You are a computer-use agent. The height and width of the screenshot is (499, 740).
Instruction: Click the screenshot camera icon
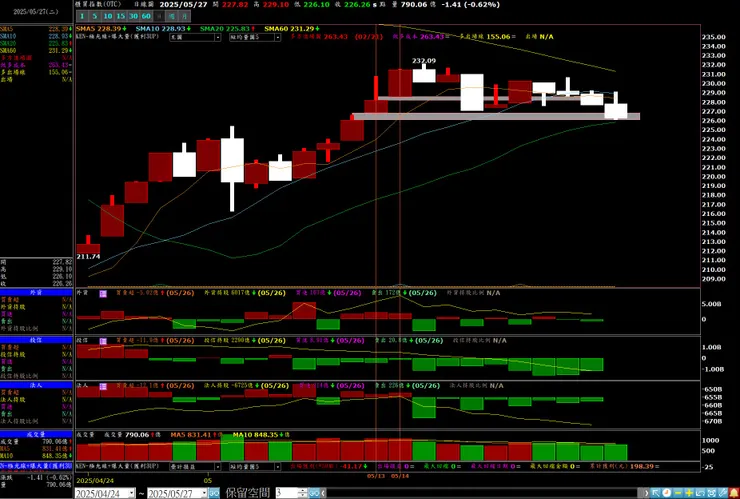(711, 493)
